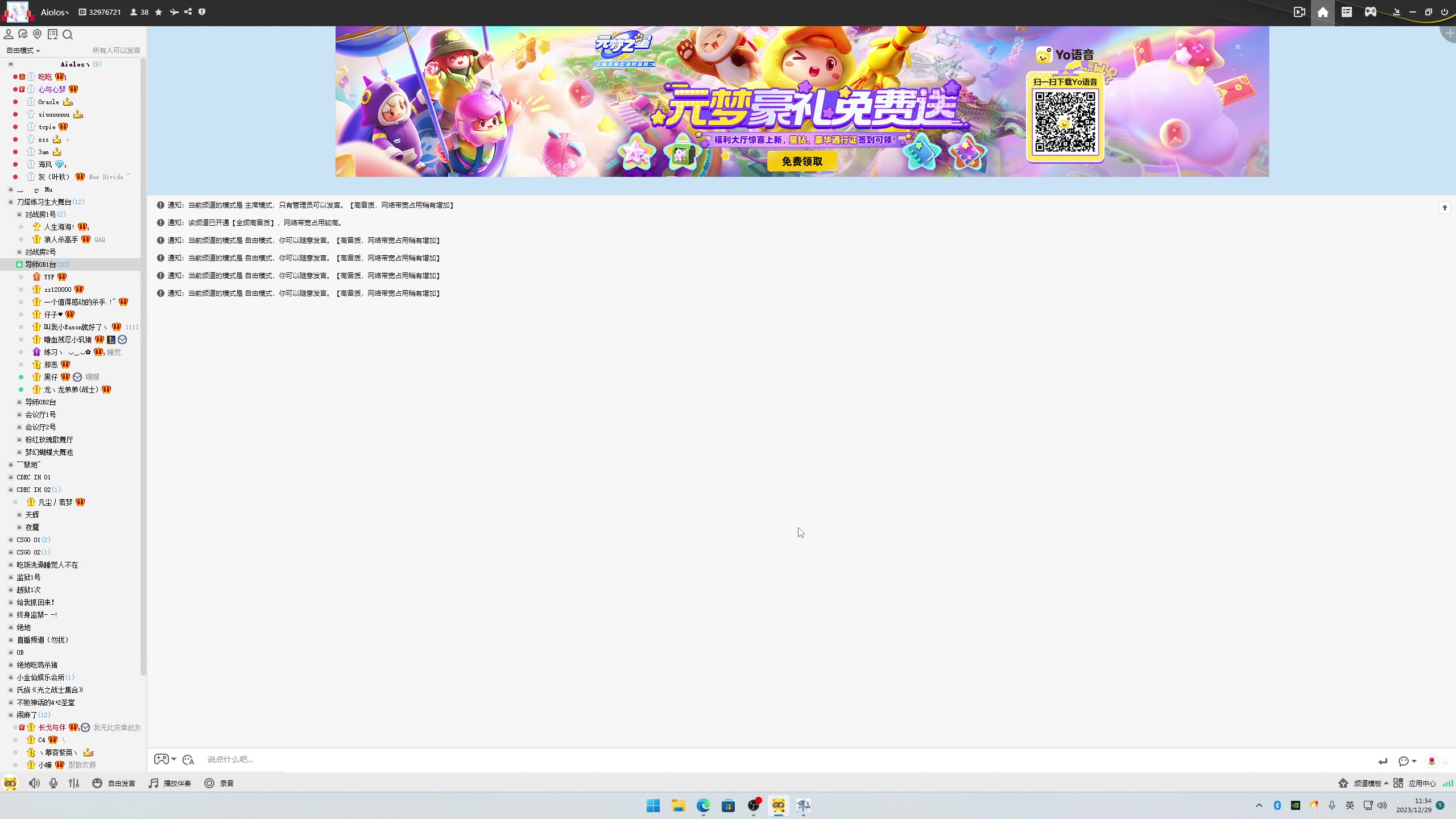Viewport: 1456px width, 819px height.
Task: Collapse the 闲麻了 channel
Action: coord(11,715)
